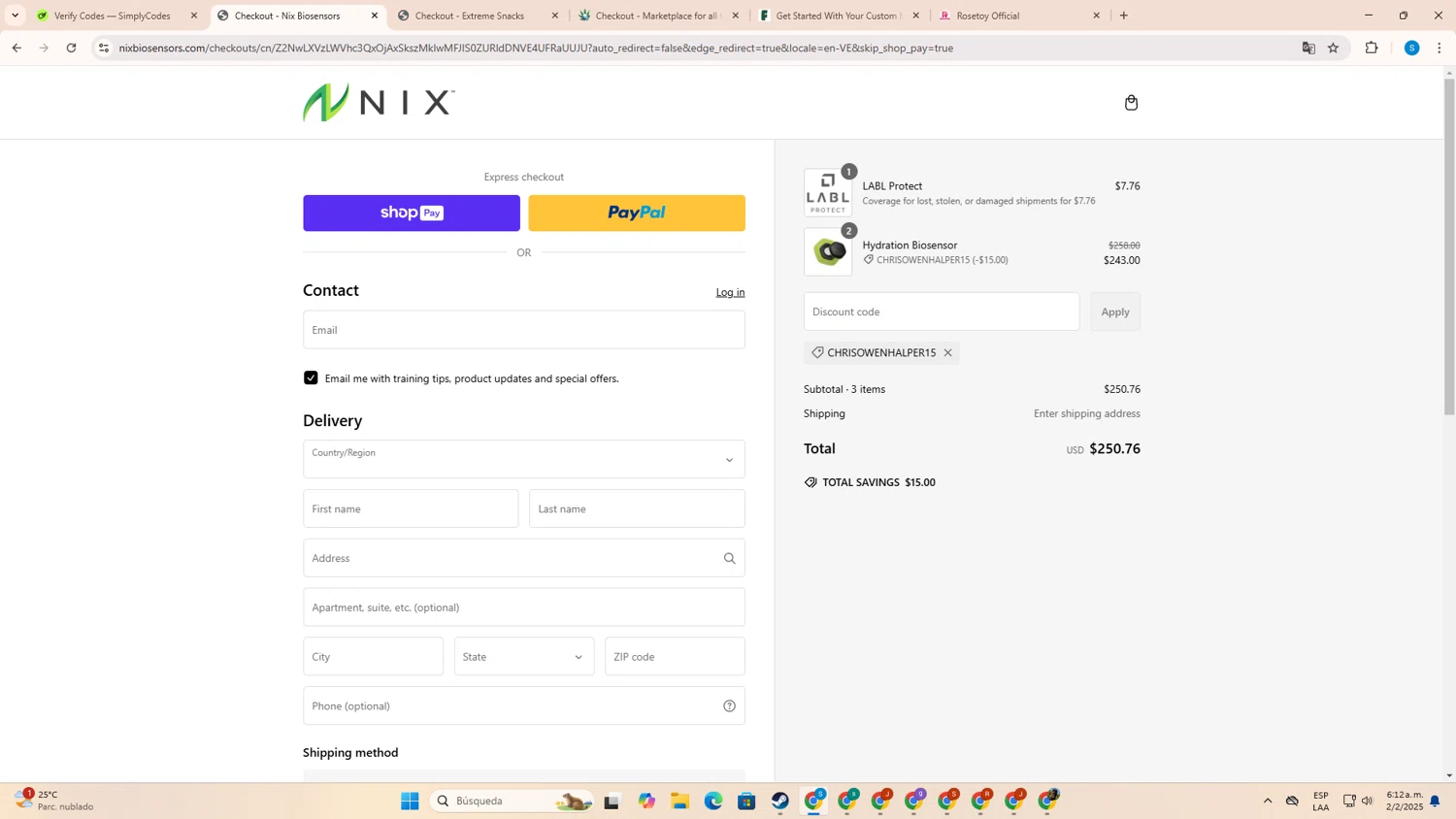
Task: Open the browser profile avatar
Action: point(1412,48)
